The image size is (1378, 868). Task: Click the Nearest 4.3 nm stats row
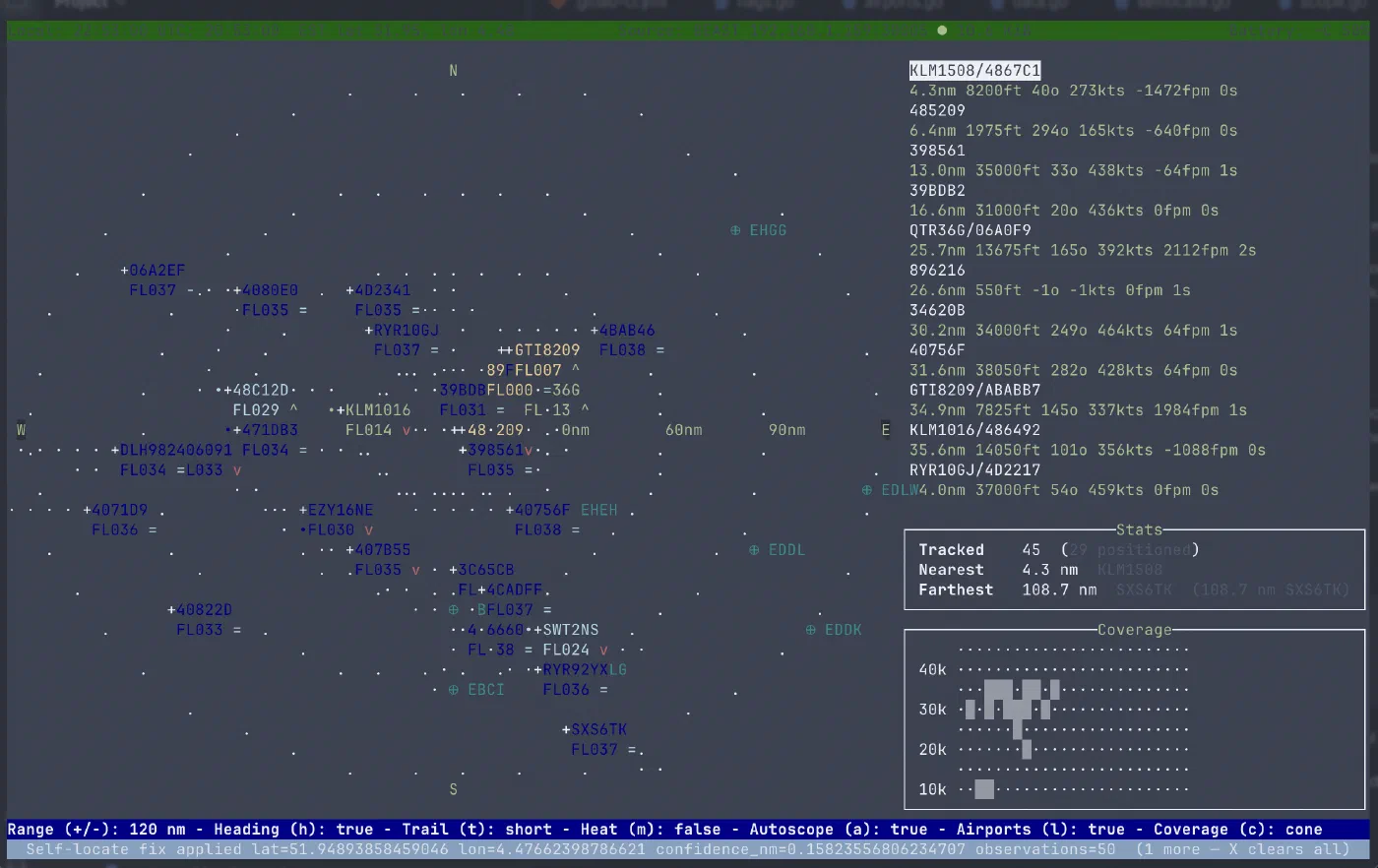click(x=1040, y=570)
